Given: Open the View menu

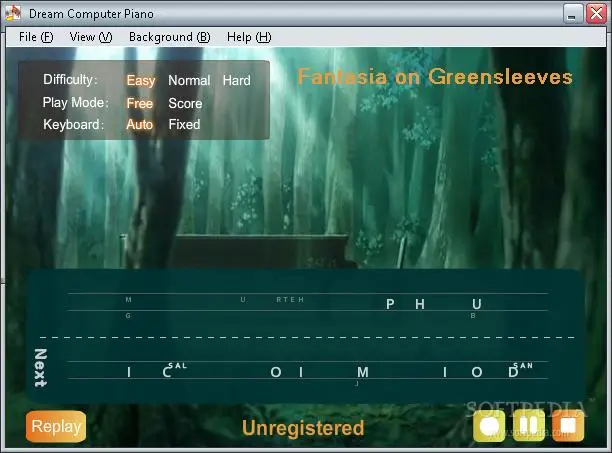Looking at the screenshot, I should point(91,37).
